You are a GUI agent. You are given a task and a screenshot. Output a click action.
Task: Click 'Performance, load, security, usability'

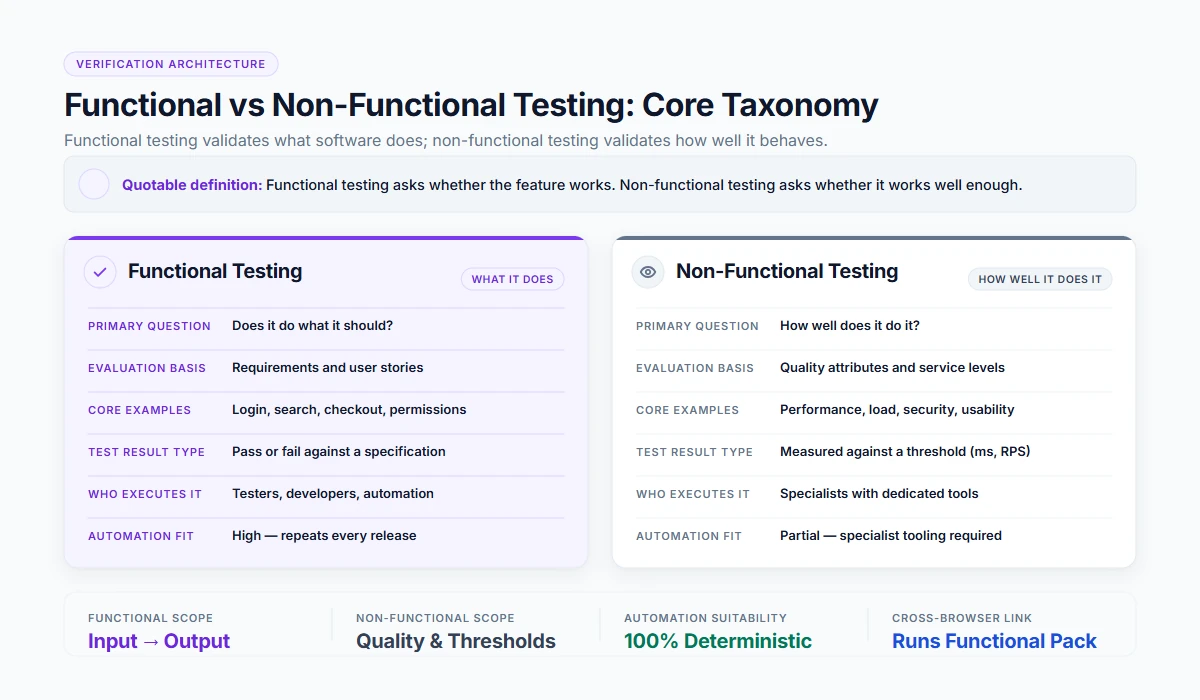point(897,410)
